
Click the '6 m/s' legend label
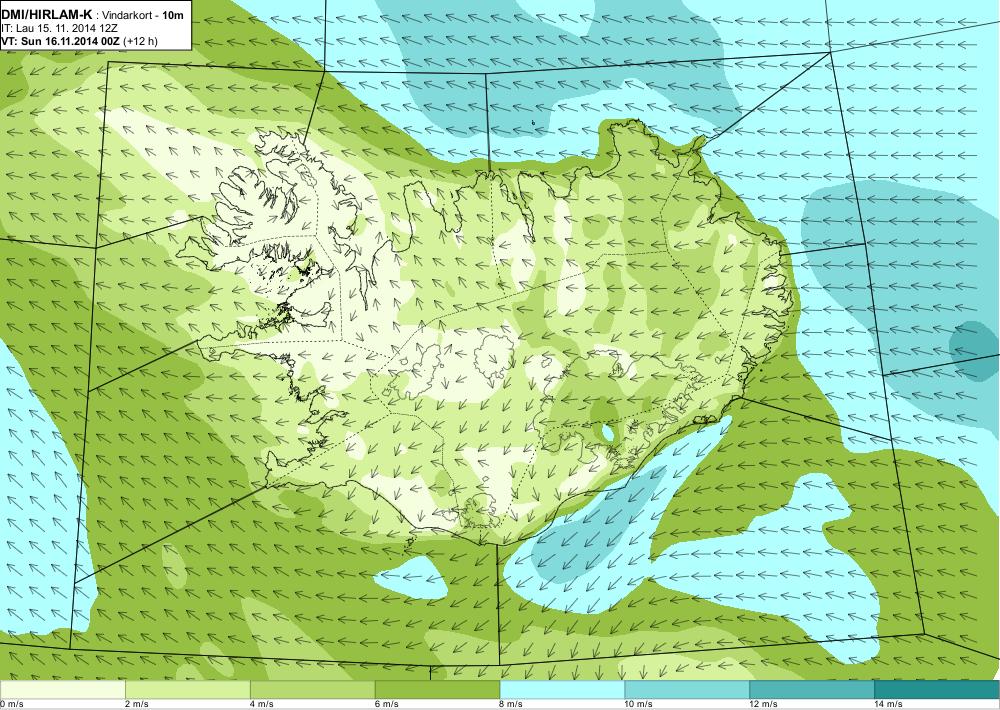pos(386,704)
